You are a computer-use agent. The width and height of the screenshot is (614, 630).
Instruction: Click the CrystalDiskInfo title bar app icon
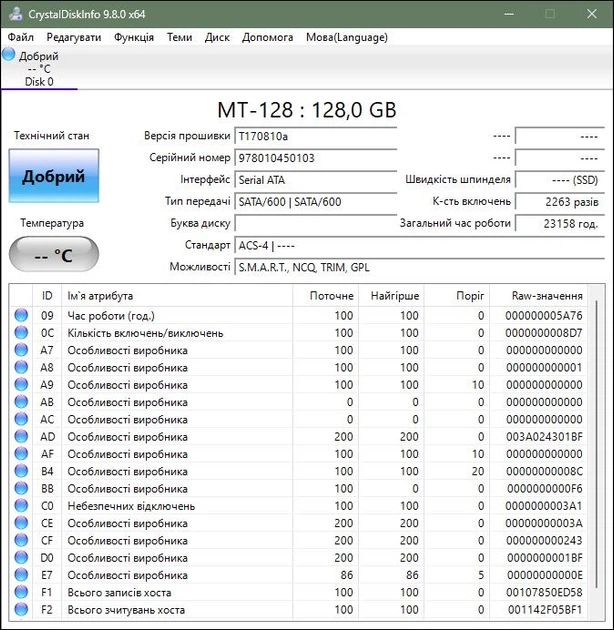(x=16, y=14)
